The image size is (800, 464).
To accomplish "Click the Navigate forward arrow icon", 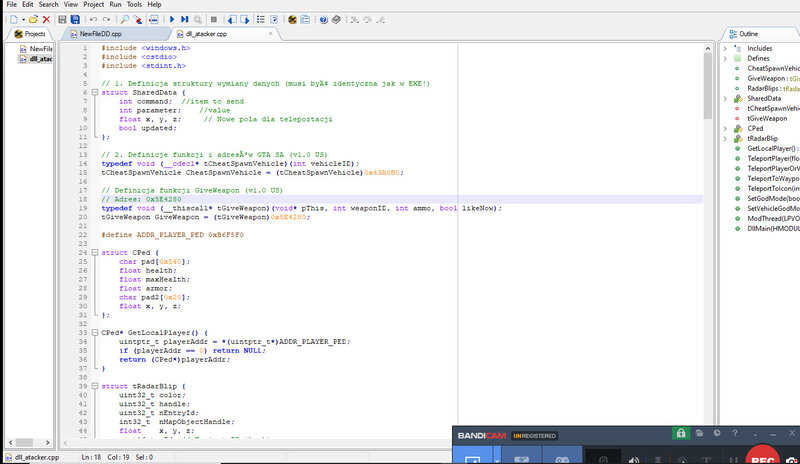I will pos(245,19).
